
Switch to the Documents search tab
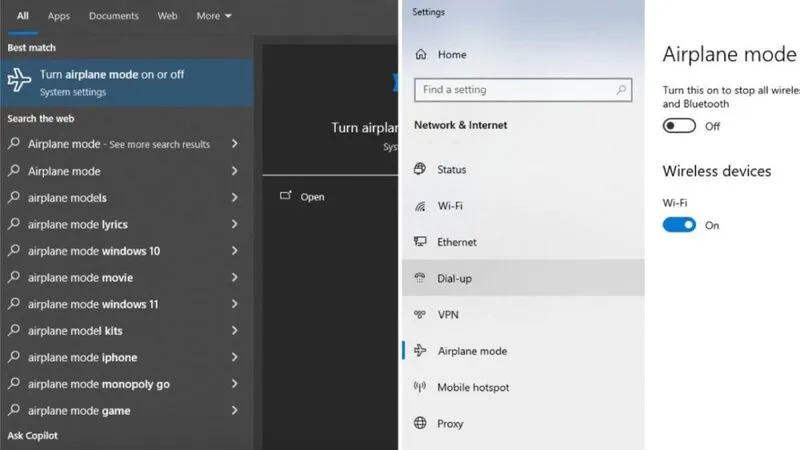click(x=114, y=16)
